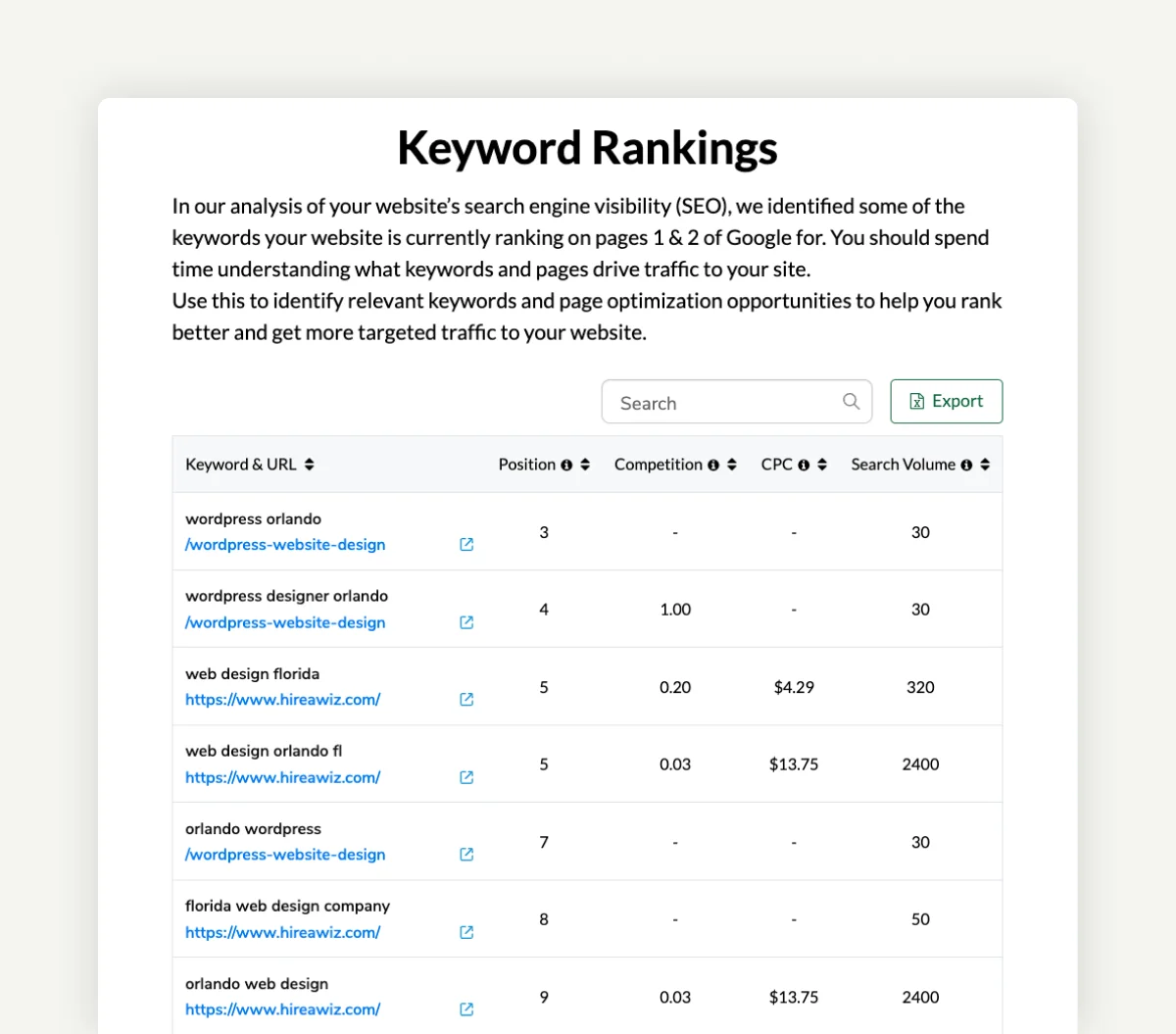This screenshot has width=1176, height=1034.
Task: Click keyword text 'orlando web design'
Action: pos(257,984)
